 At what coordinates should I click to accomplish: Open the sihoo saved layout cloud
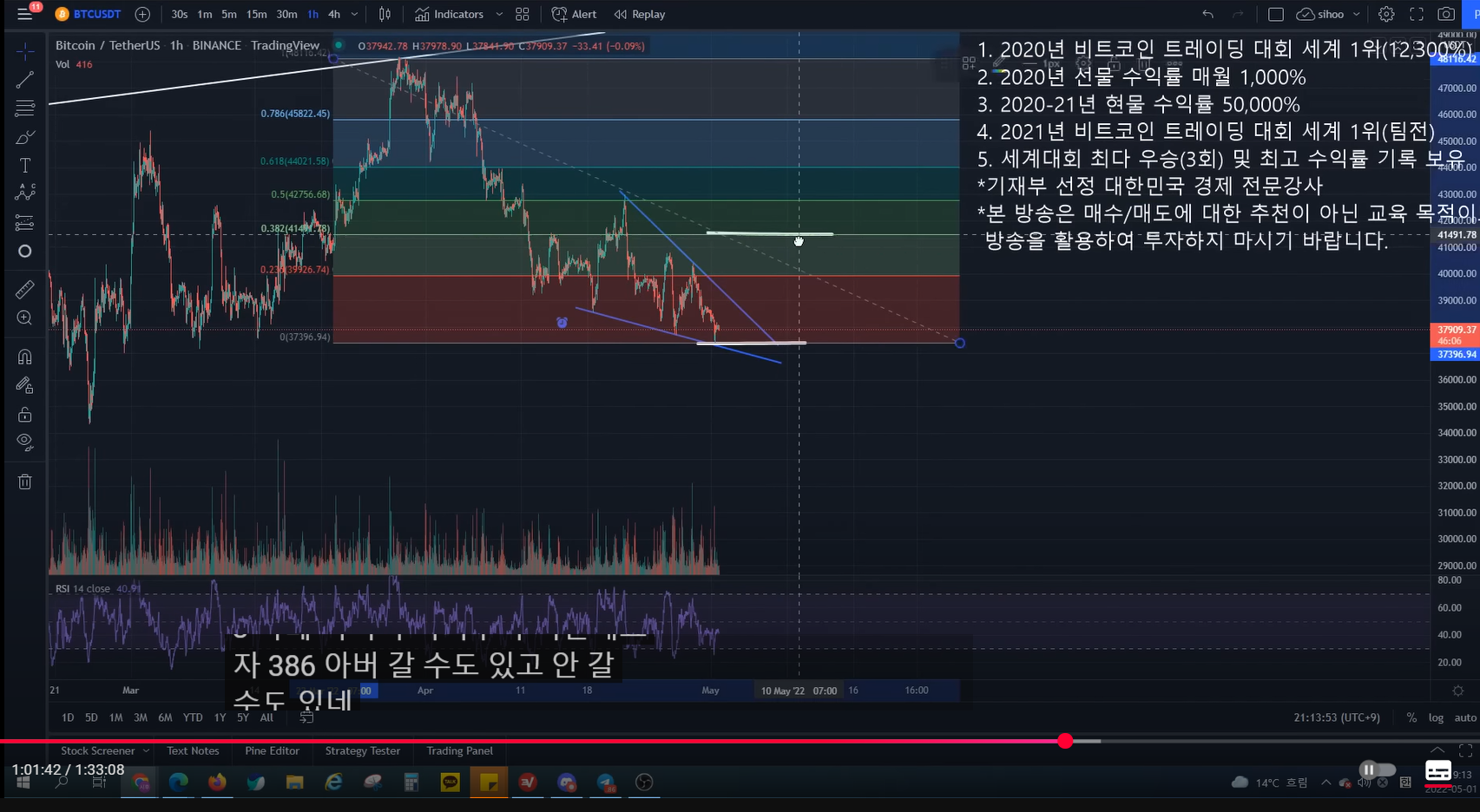coord(1320,14)
